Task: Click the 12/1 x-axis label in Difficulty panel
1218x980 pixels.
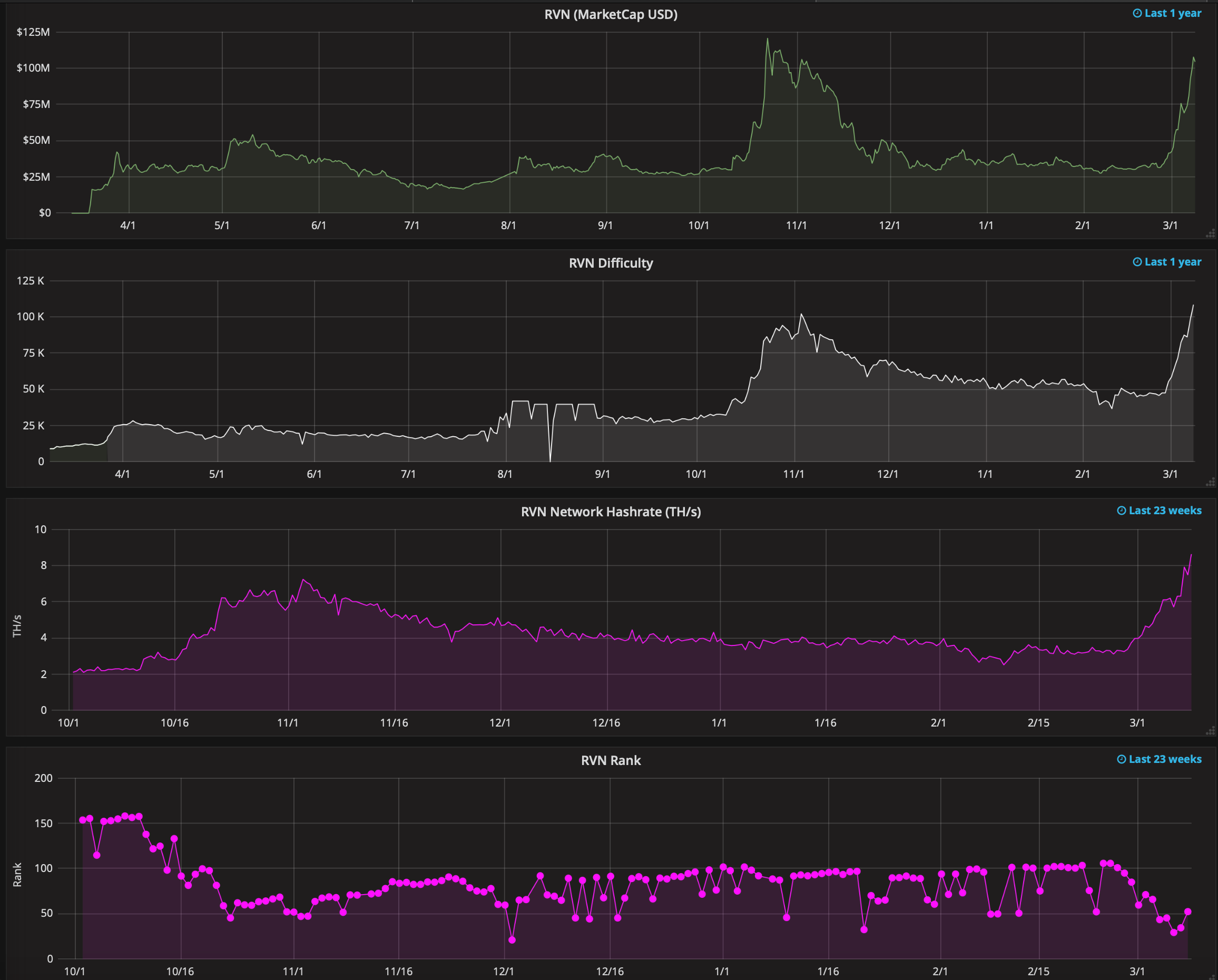Action: pos(888,474)
